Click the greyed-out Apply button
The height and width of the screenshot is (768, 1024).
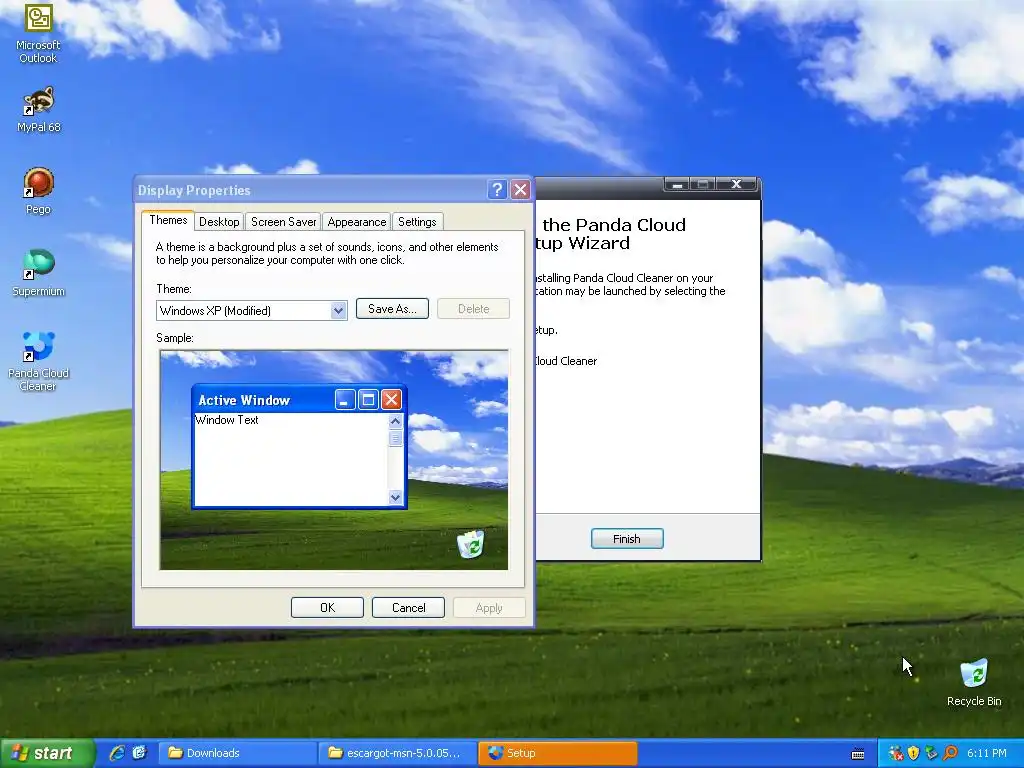pos(489,607)
